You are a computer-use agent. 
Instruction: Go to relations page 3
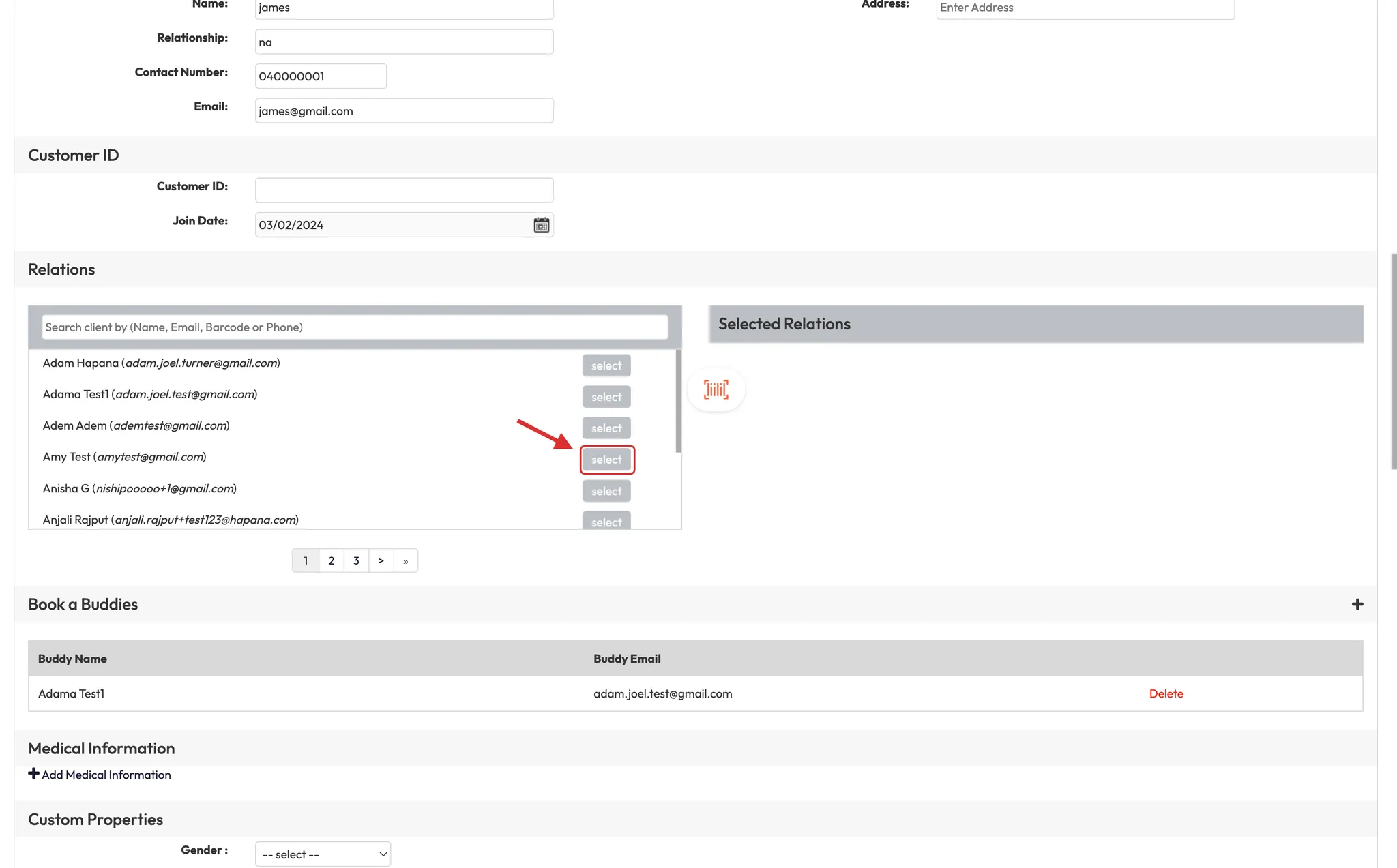(356, 560)
